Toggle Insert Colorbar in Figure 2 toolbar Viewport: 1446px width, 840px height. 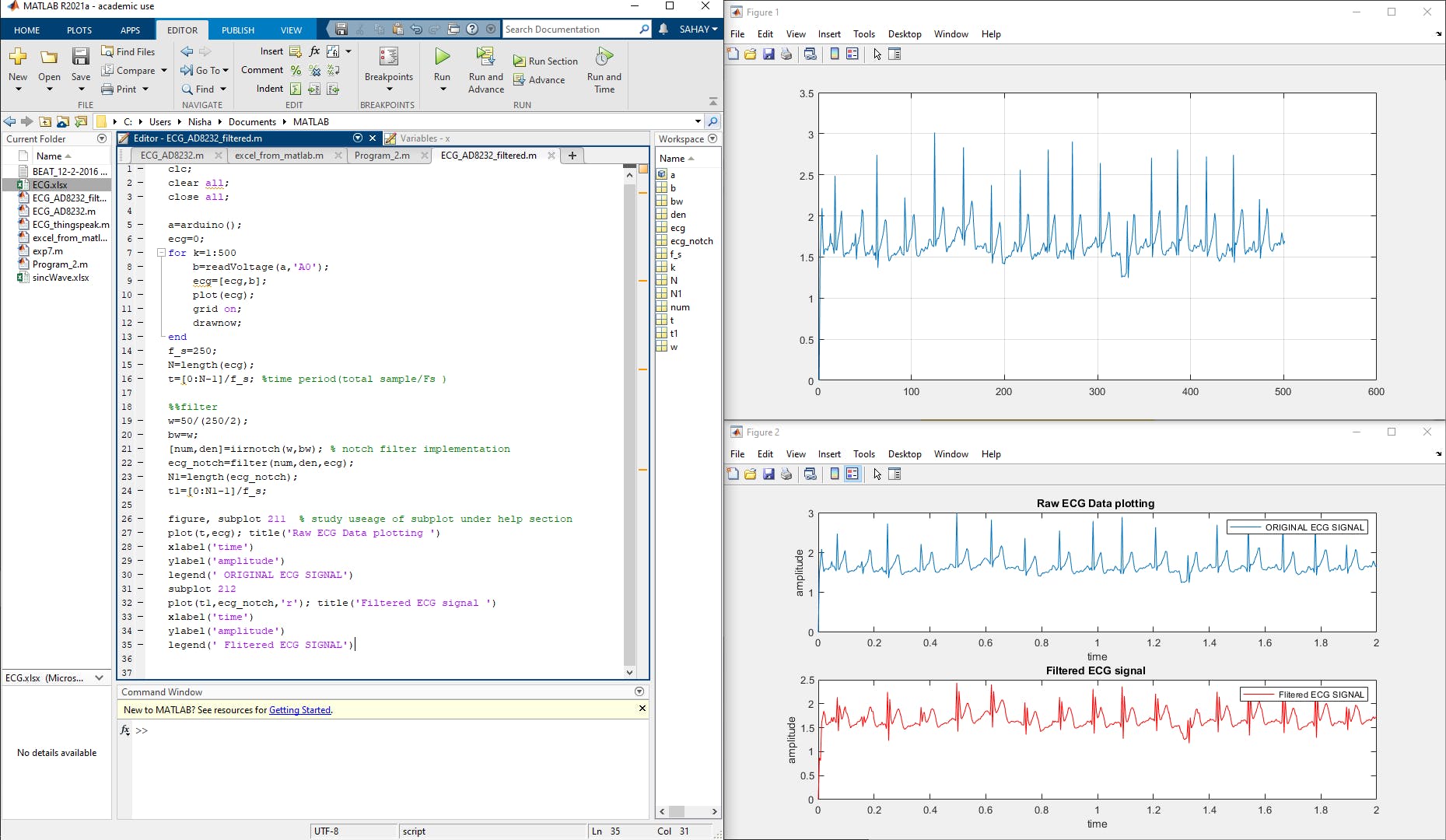(x=835, y=474)
